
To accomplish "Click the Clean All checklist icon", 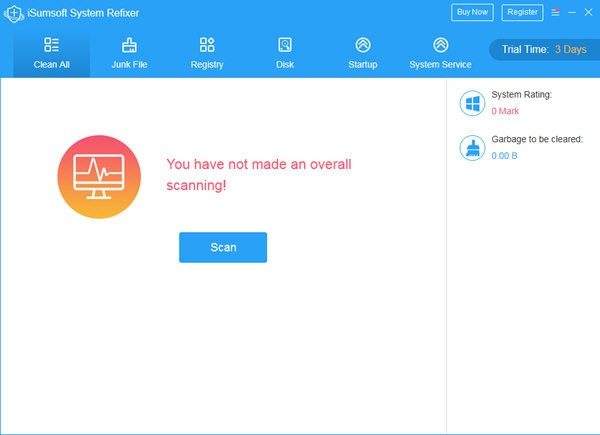I will [x=51, y=45].
